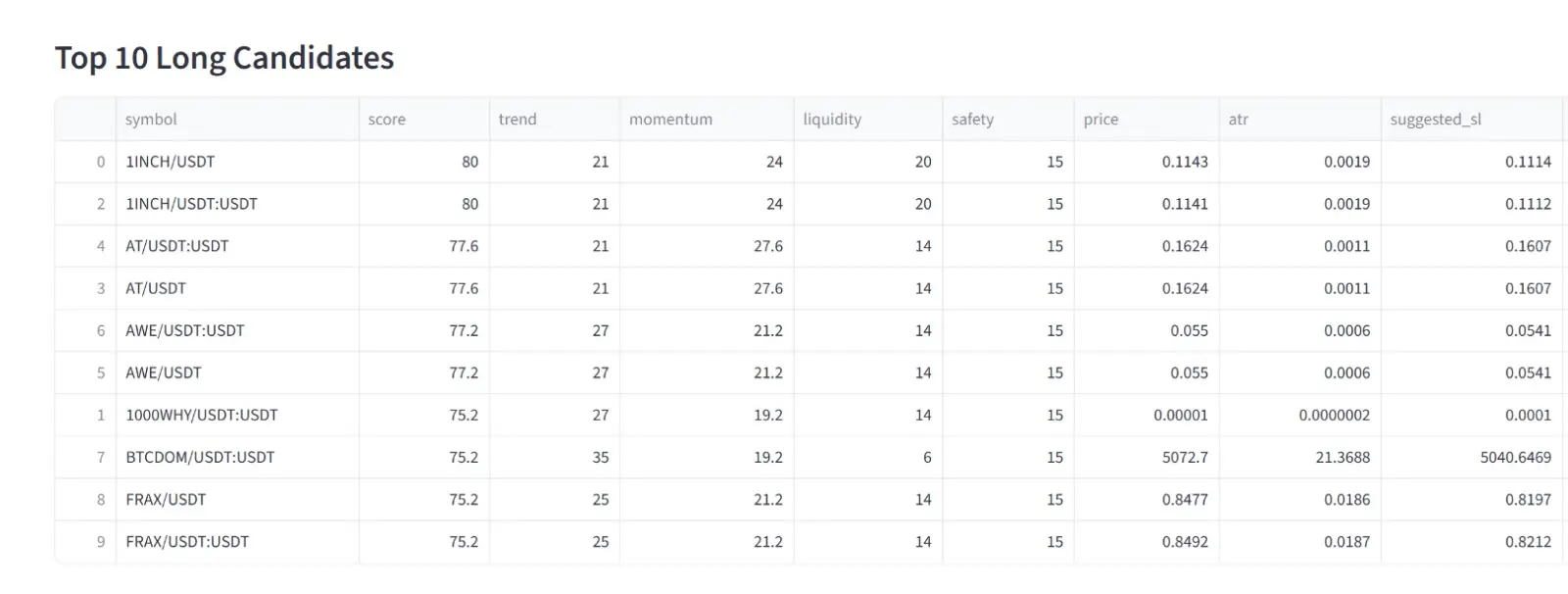Sort by the liquidity column header

tap(868, 120)
